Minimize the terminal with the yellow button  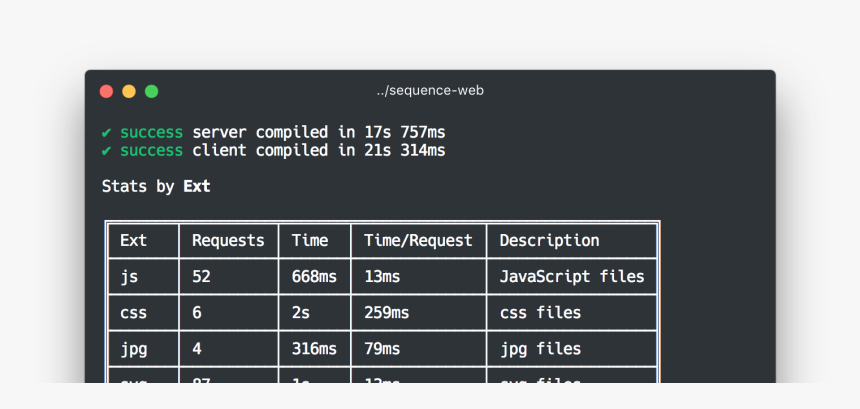click(x=129, y=91)
